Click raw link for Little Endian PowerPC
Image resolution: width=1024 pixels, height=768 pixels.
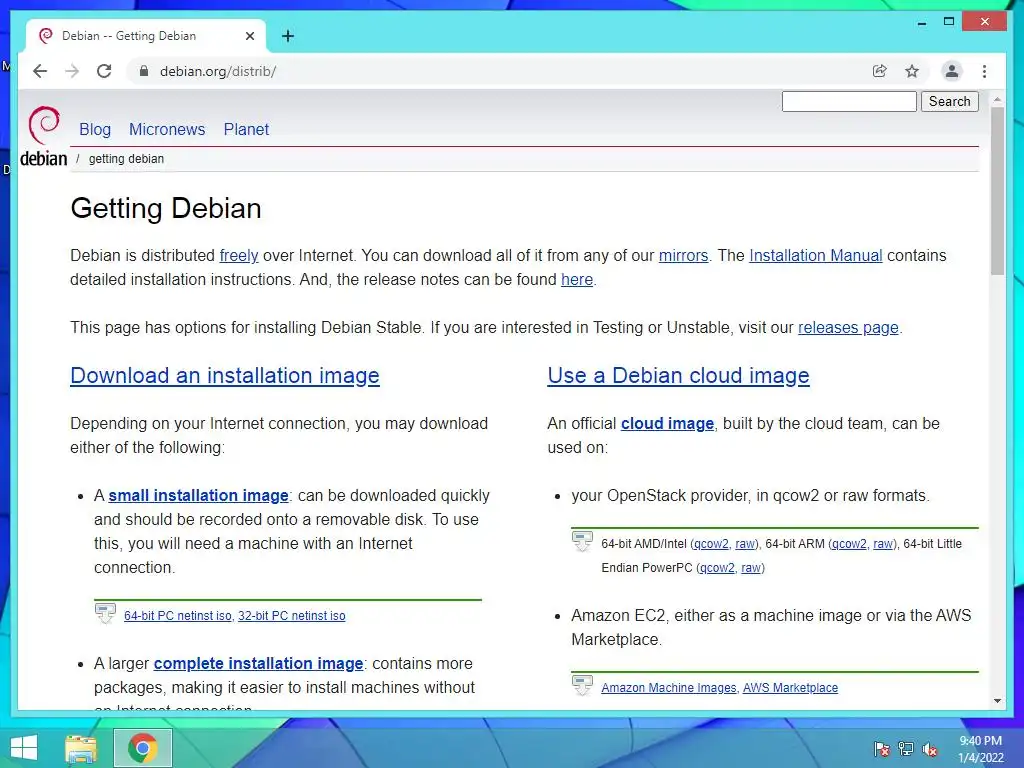[x=751, y=568]
